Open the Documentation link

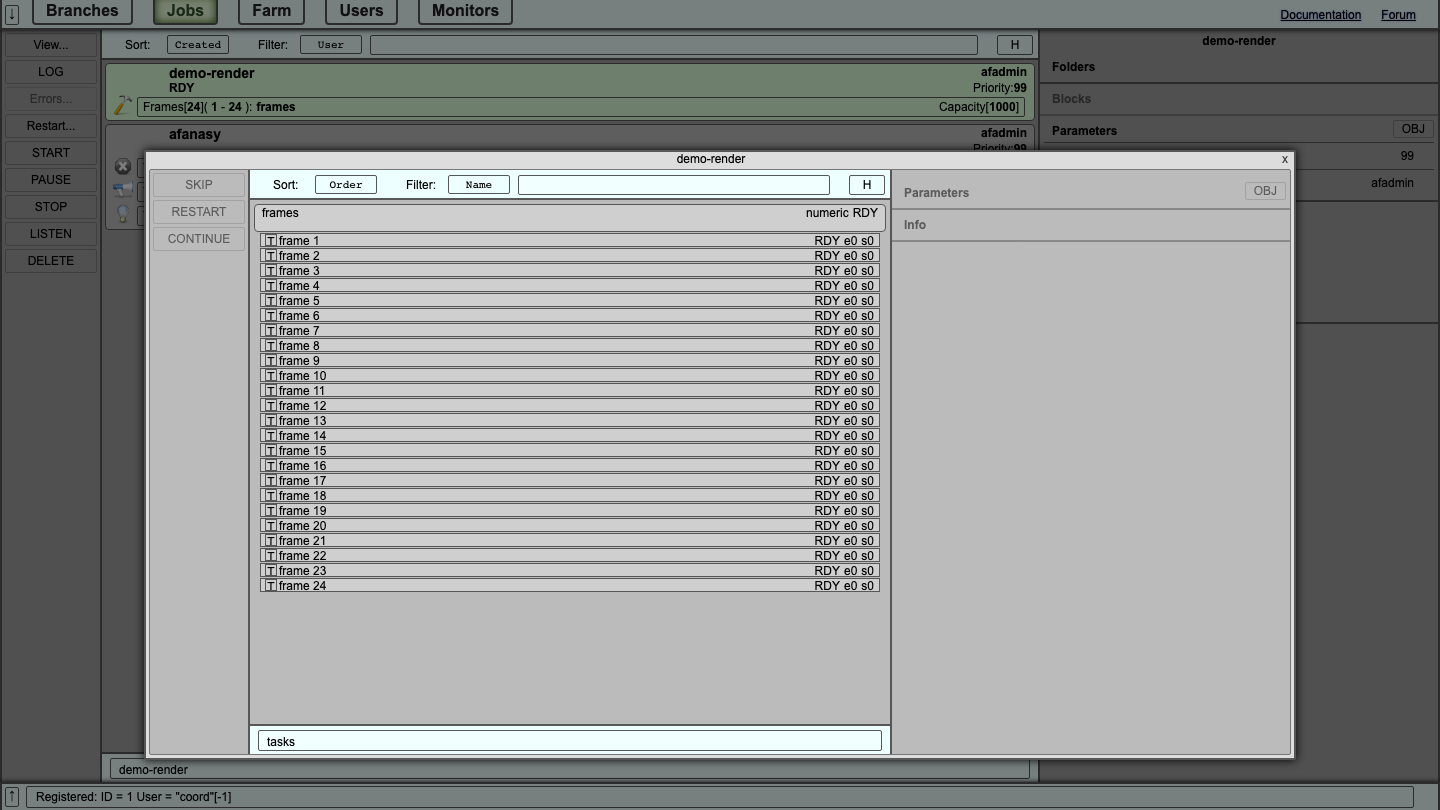coord(1321,15)
